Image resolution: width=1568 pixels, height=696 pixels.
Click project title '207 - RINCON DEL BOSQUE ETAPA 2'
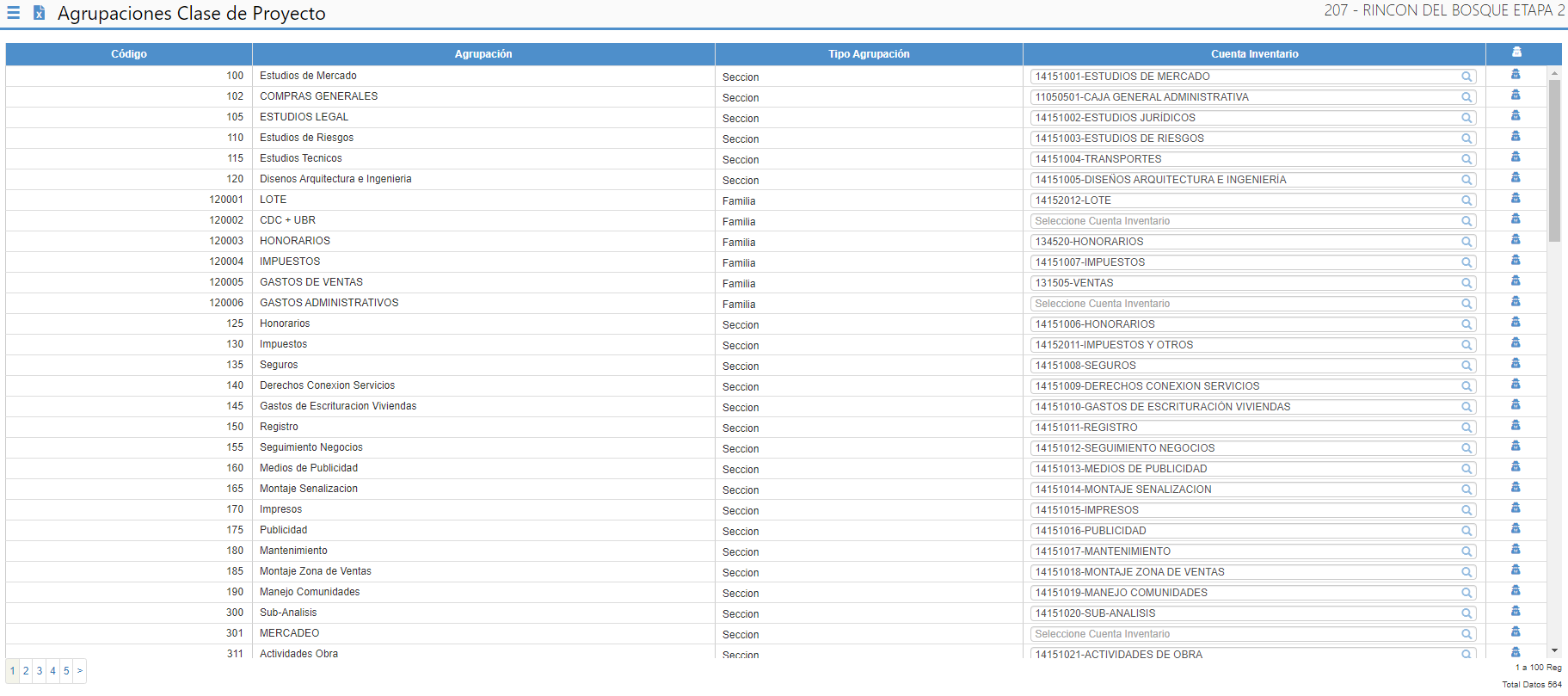point(1444,10)
